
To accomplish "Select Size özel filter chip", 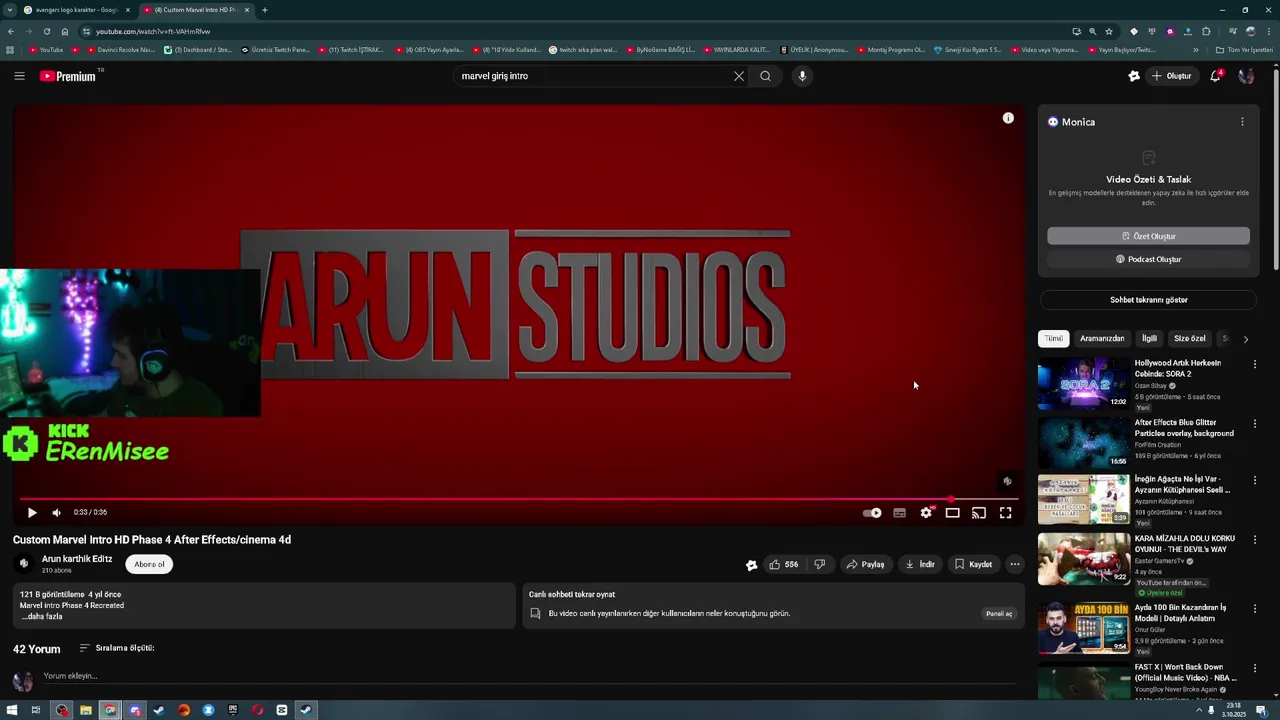I will click(x=1190, y=339).
